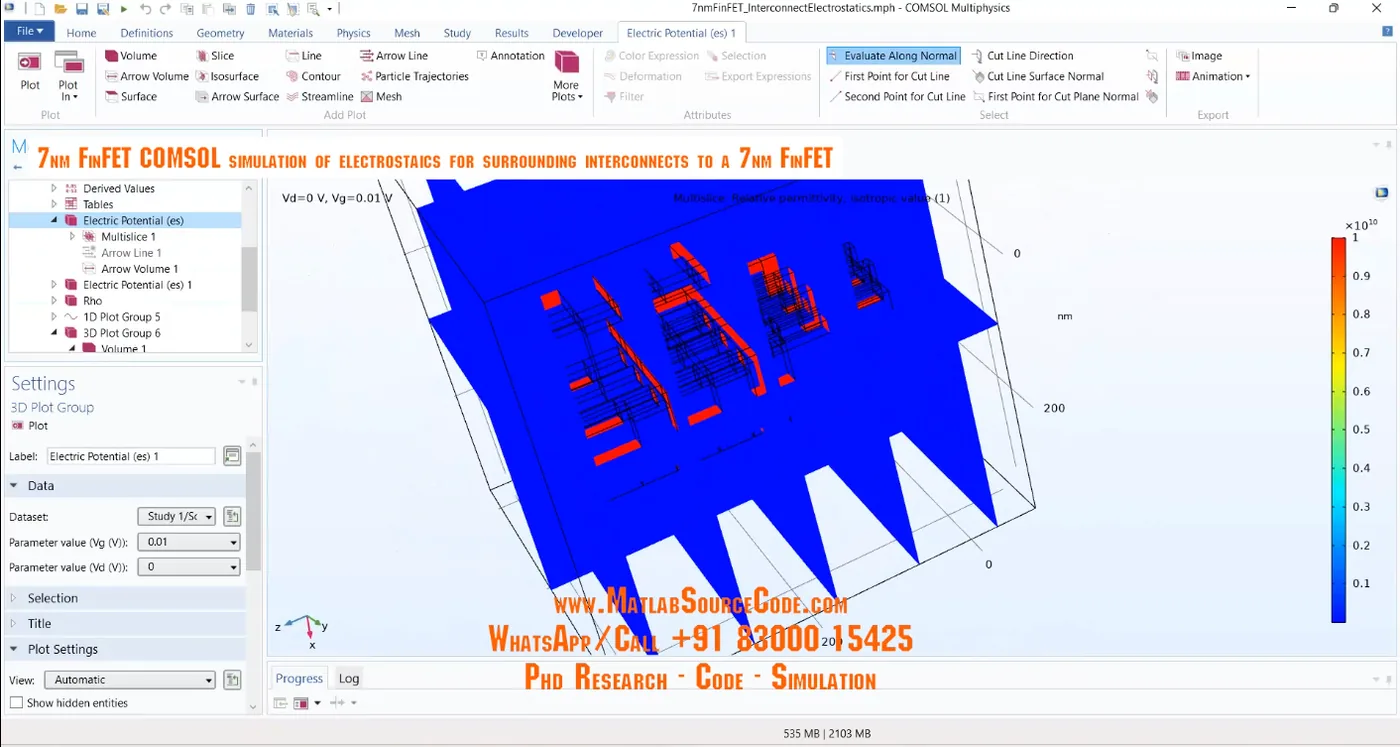Open the Materials ribbon tab
The width and height of the screenshot is (1400, 747).
coord(290,33)
